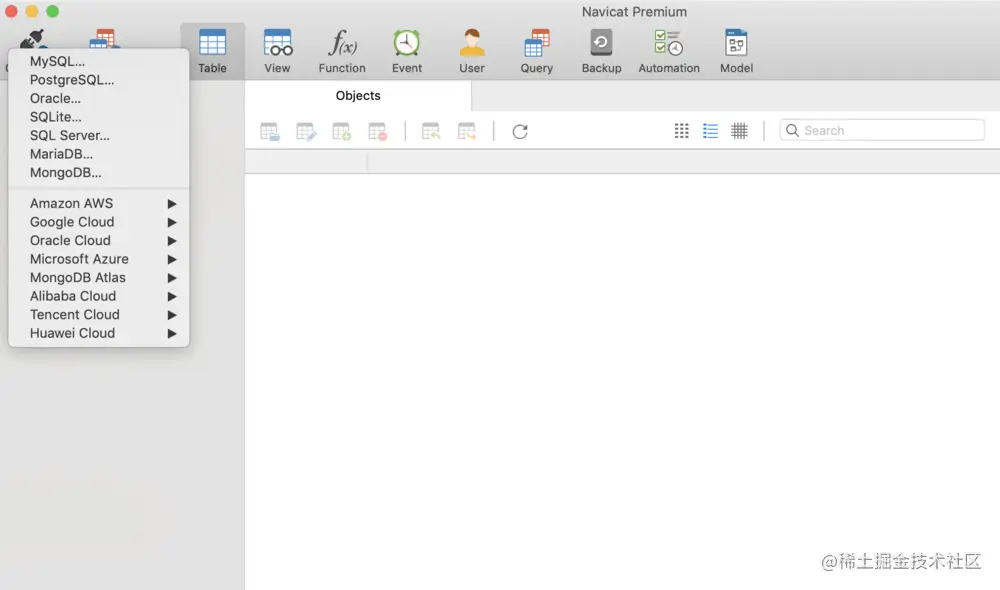Click the Design Table pencil icon
1000x590 pixels.
[306, 131]
